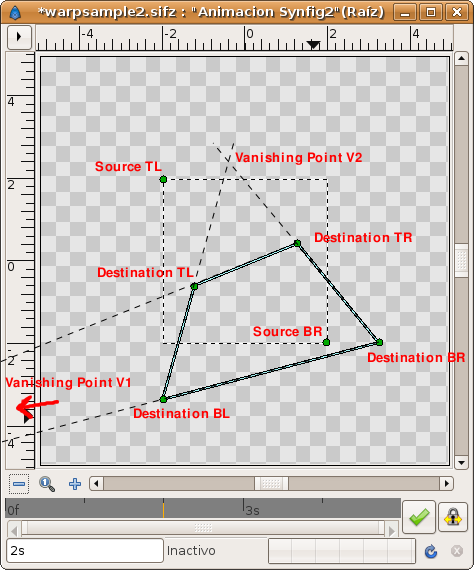Toggle the keyframe lock button
This screenshot has width=474, height=570.
(453, 517)
